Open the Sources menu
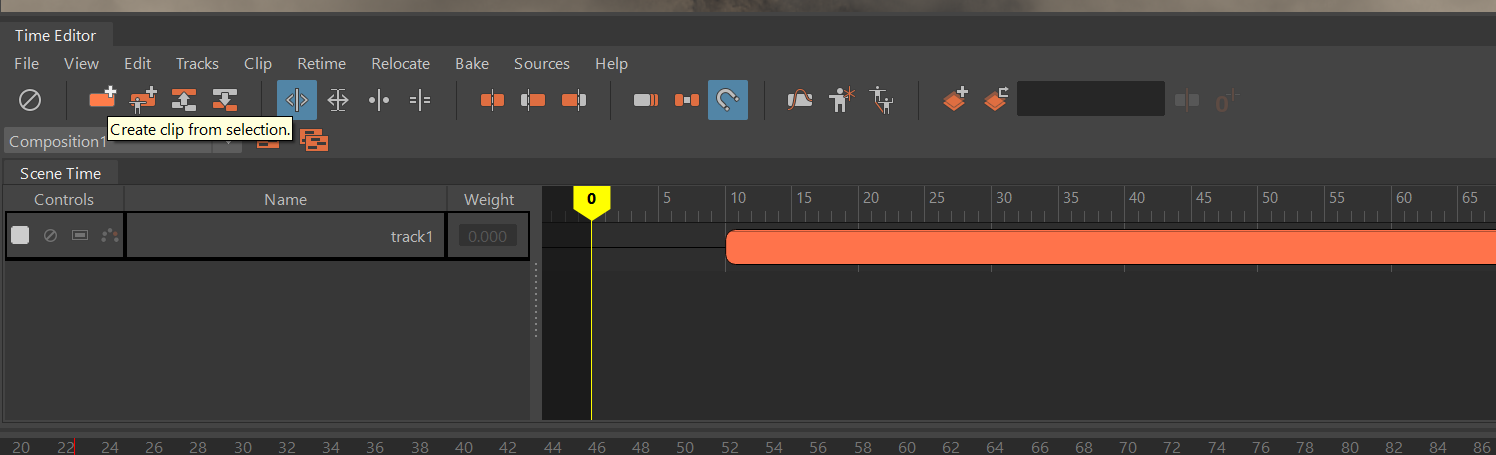Viewport: 1496px width, 455px height. [542, 63]
